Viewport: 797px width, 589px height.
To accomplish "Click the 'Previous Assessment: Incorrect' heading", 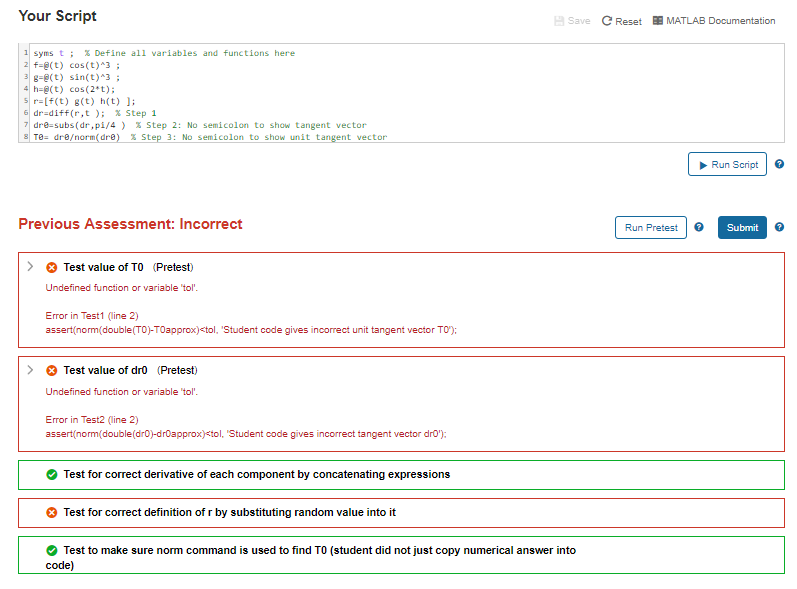I will coord(130,224).
